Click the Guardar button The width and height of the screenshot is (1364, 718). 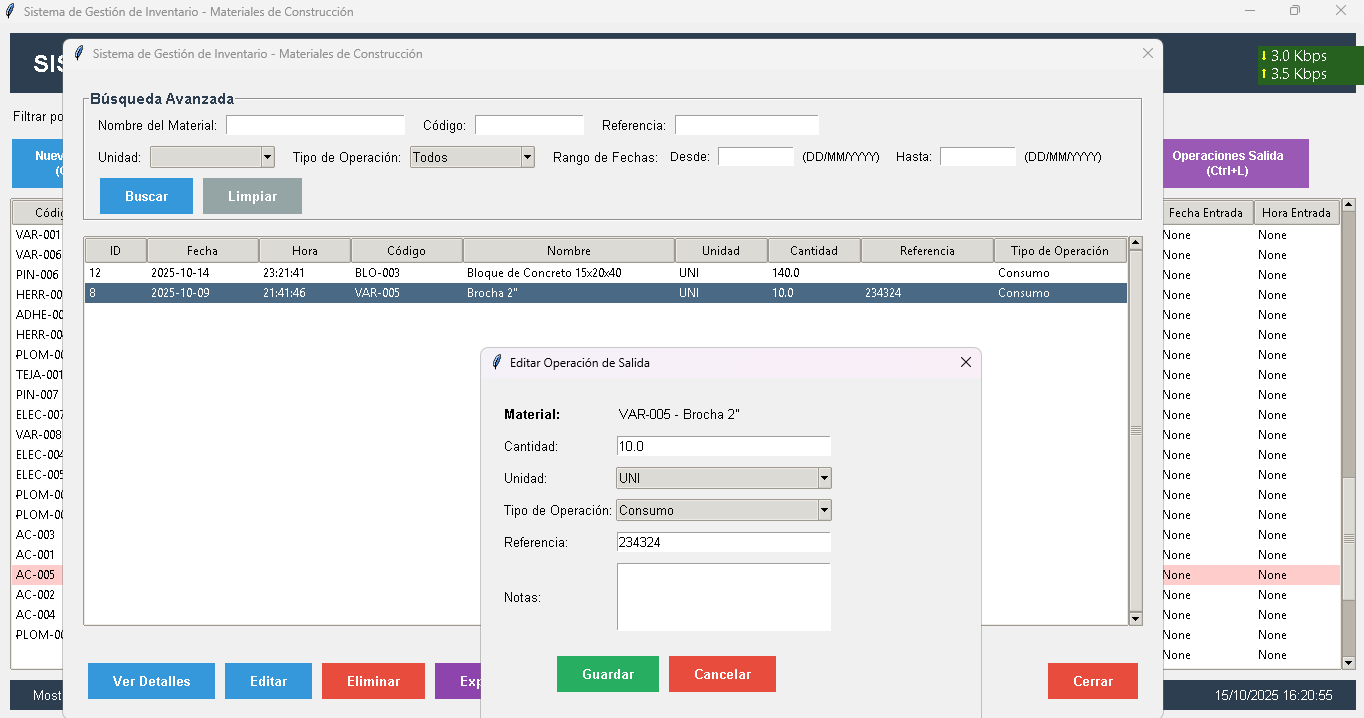[x=607, y=674]
